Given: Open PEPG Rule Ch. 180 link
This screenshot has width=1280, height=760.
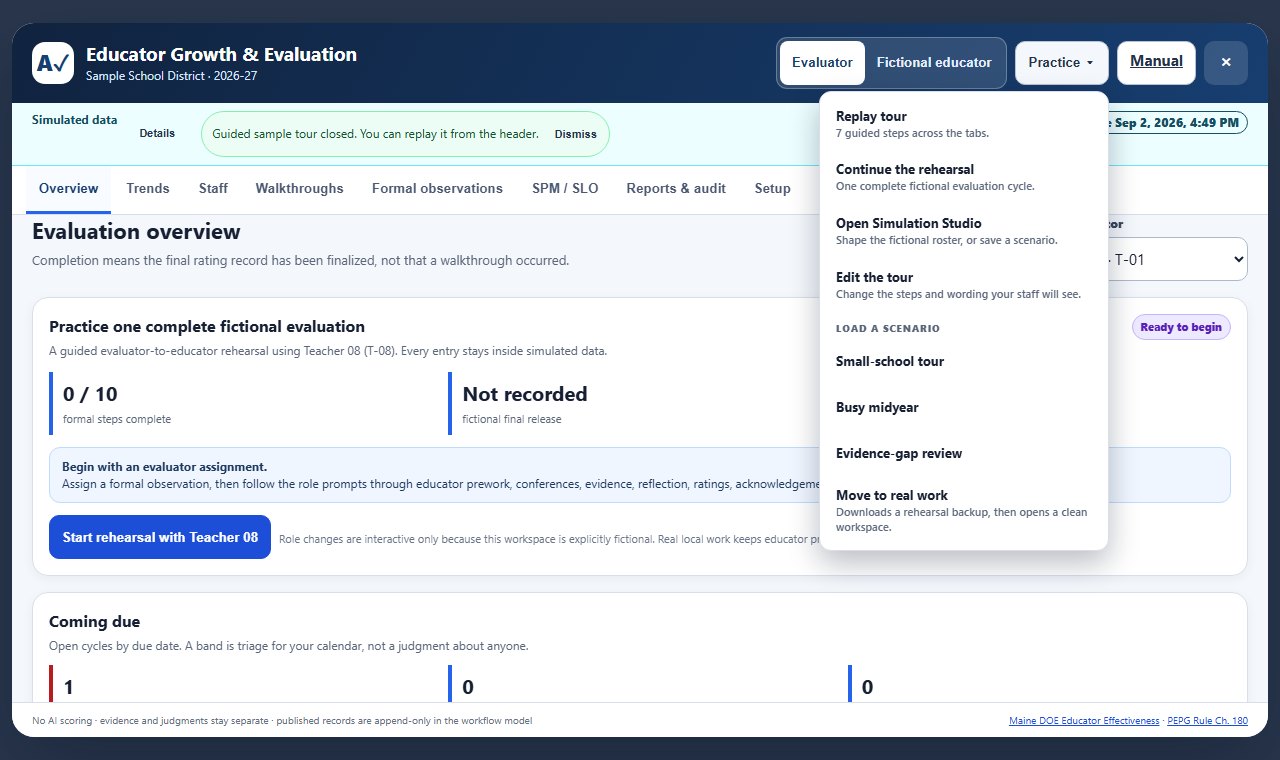Looking at the screenshot, I should click(x=1208, y=720).
